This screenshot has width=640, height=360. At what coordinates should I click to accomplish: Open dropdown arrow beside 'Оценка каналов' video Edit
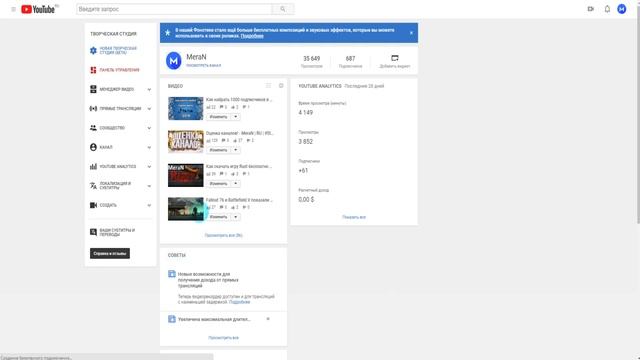(x=236, y=150)
